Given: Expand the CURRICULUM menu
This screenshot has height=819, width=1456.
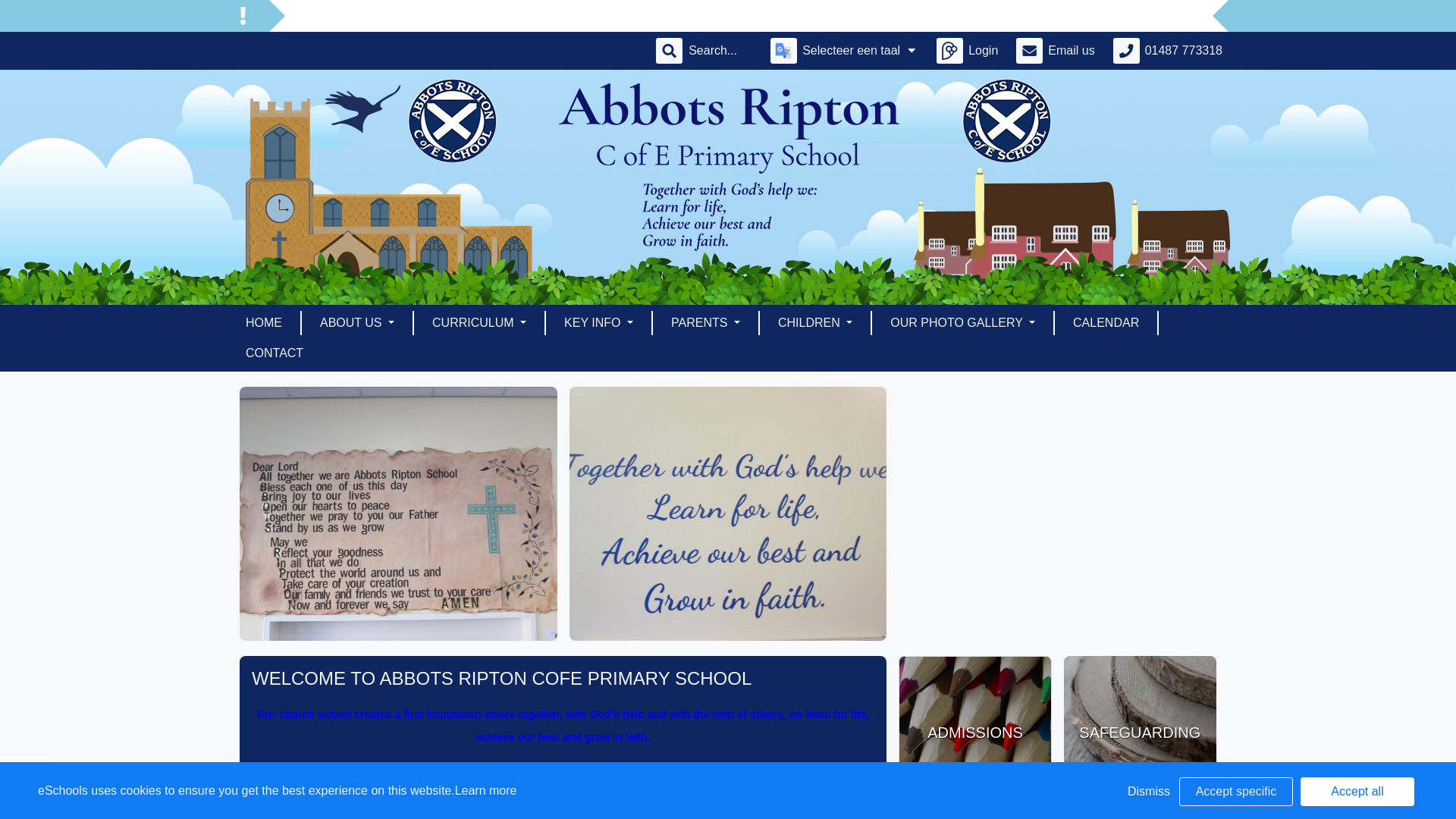Looking at the screenshot, I should (x=479, y=323).
